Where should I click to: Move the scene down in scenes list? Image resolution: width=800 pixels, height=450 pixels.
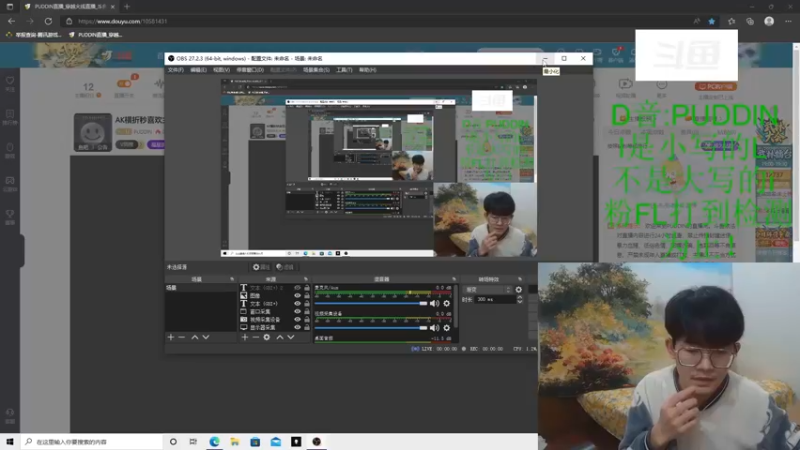point(206,337)
